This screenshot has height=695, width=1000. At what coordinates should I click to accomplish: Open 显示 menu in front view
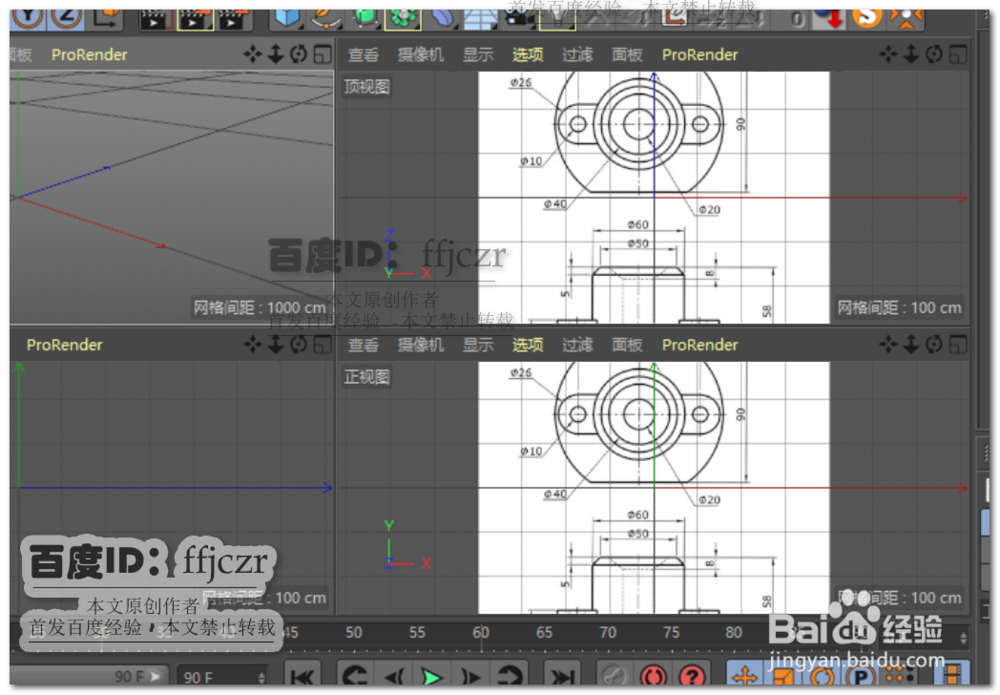coord(478,345)
